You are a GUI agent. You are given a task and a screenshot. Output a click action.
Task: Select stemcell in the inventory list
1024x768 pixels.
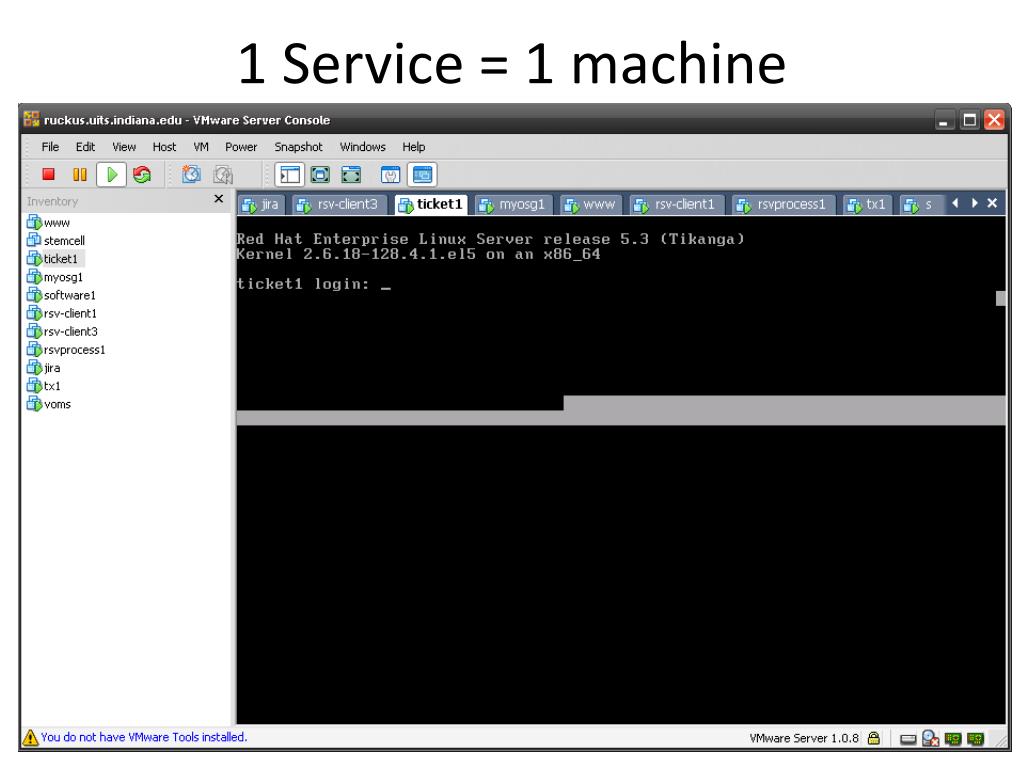click(x=56, y=240)
